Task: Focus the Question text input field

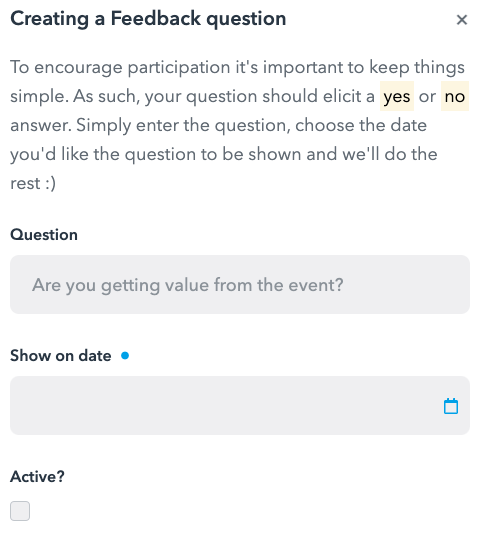Action: coord(240,284)
